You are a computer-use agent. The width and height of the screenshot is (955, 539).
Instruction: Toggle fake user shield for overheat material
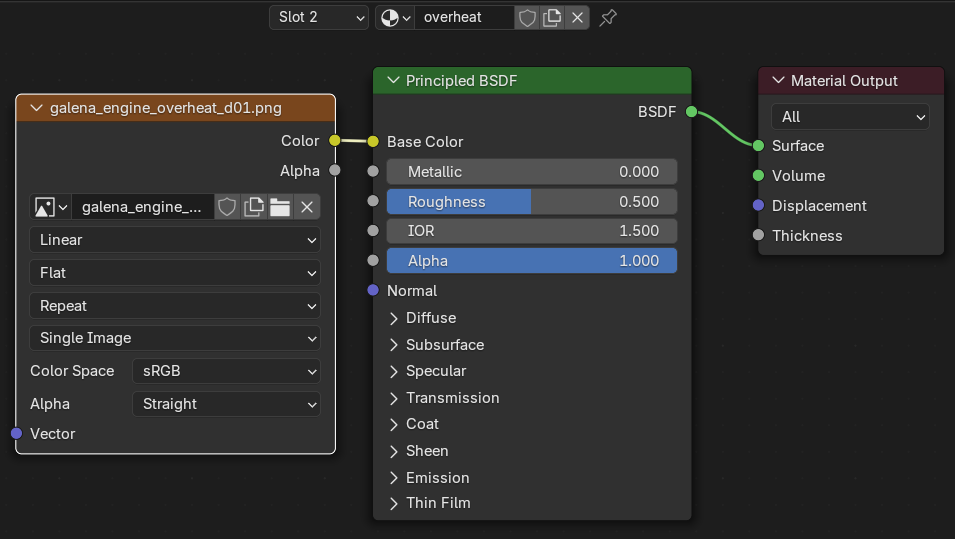pos(527,17)
